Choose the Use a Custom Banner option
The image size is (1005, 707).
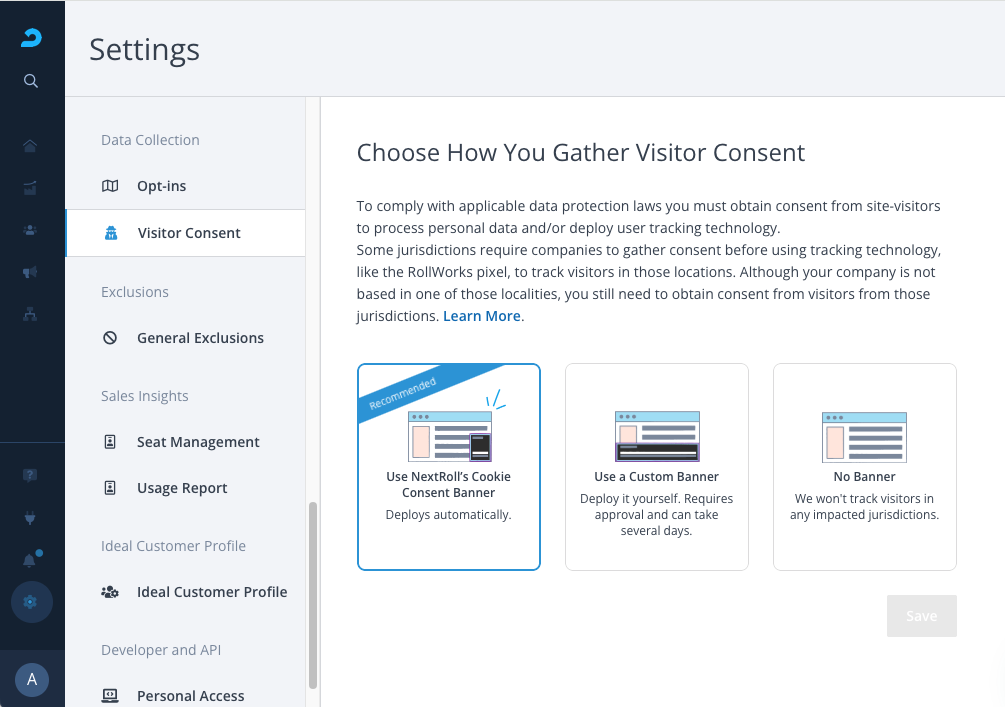(657, 467)
